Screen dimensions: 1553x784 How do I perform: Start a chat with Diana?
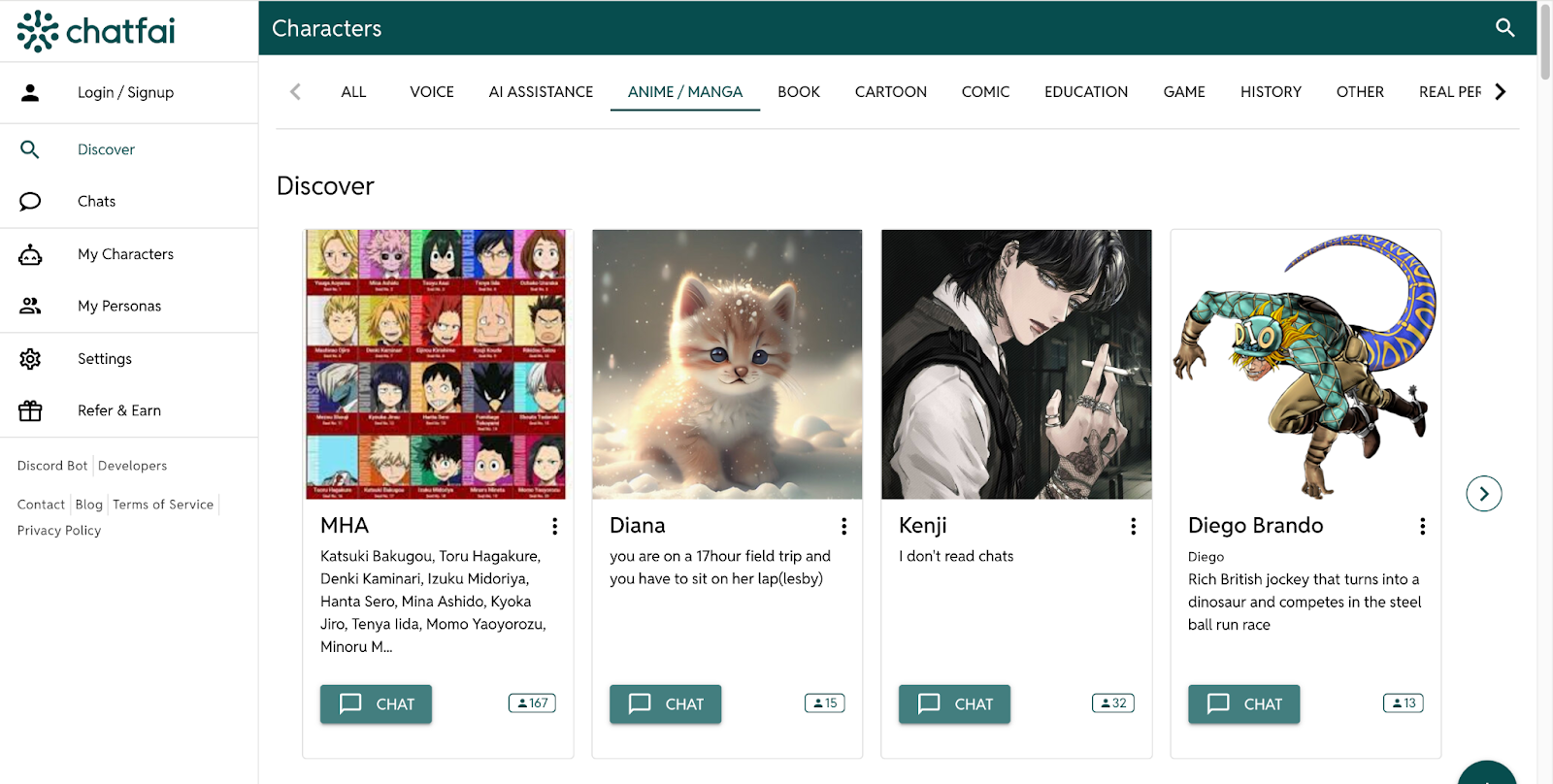(665, 704)
